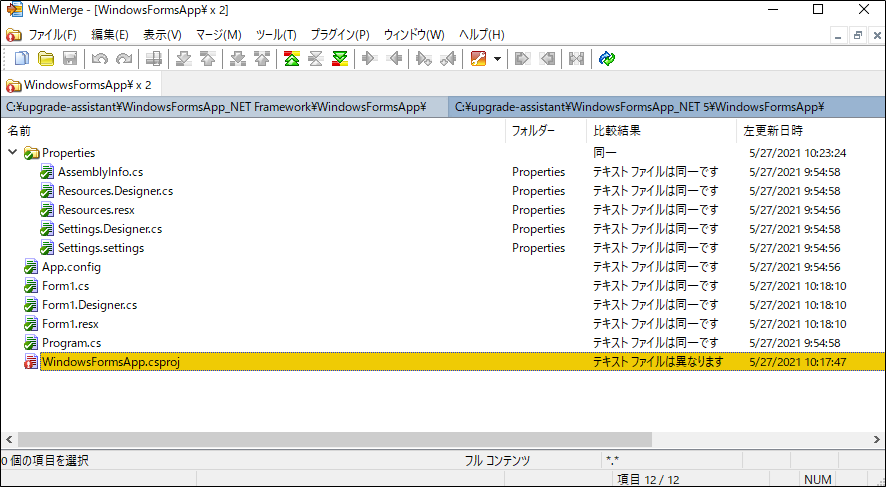Go to Previous Difference icon
Viewport: 886px width, 487px height.
tap(208, 58)
